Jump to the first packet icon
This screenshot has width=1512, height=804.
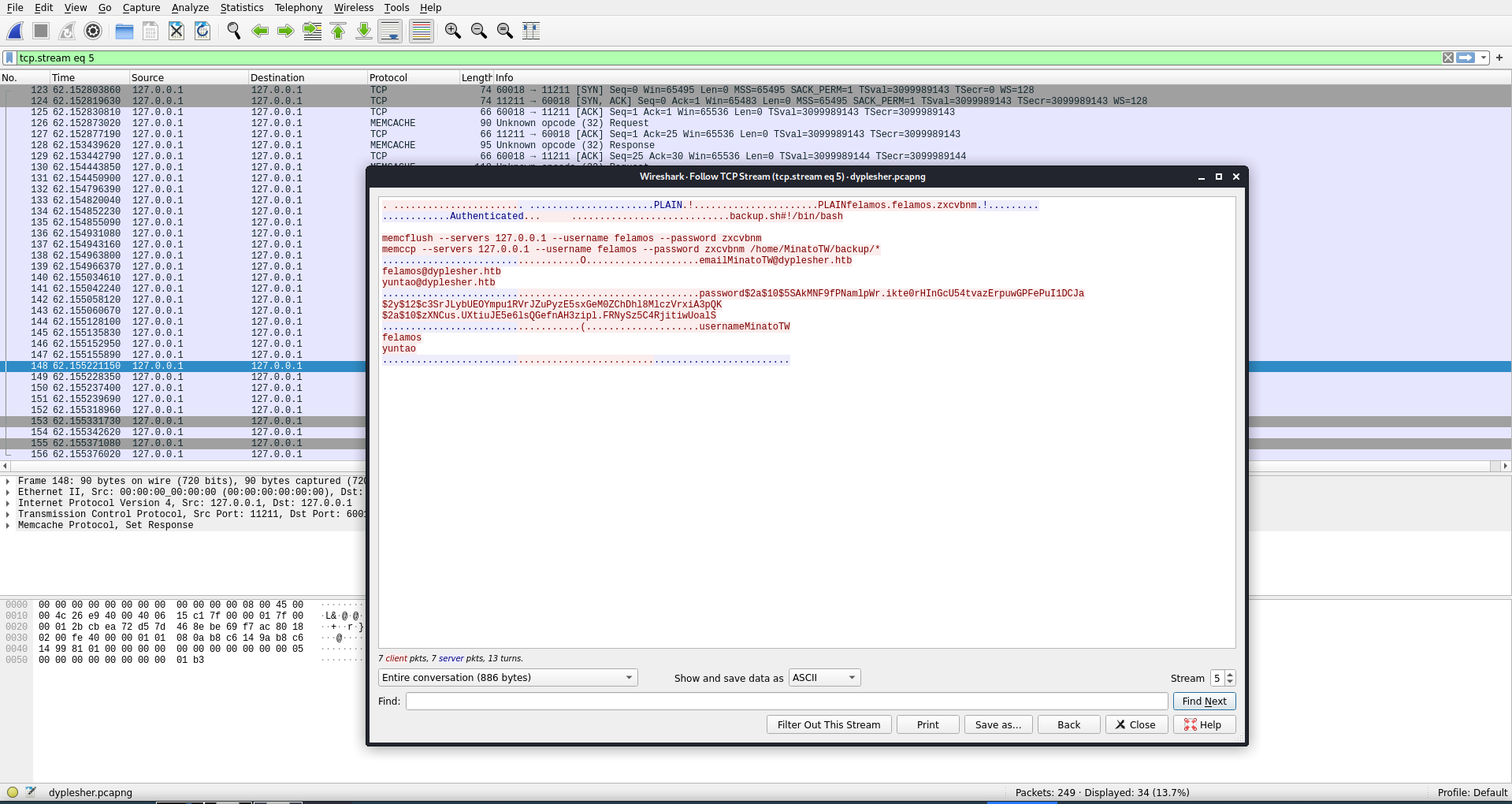(x=338, y=31)
